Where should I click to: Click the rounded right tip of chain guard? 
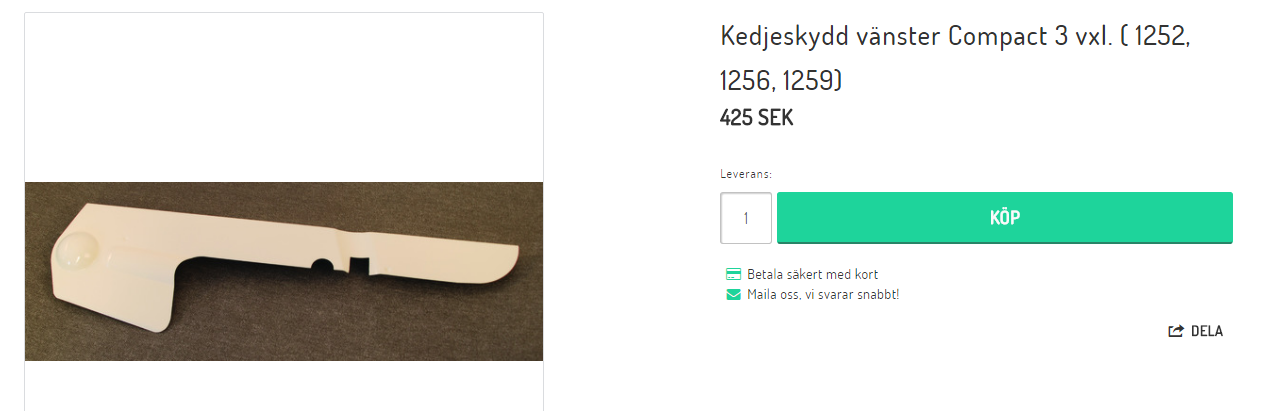(505, 262)
